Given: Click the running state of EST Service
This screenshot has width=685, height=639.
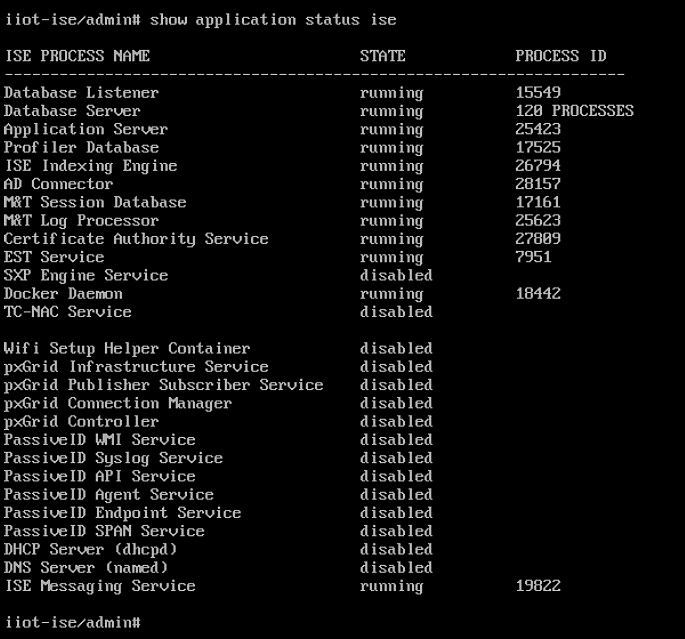Looking at the screenshot, I should point(391,258).
